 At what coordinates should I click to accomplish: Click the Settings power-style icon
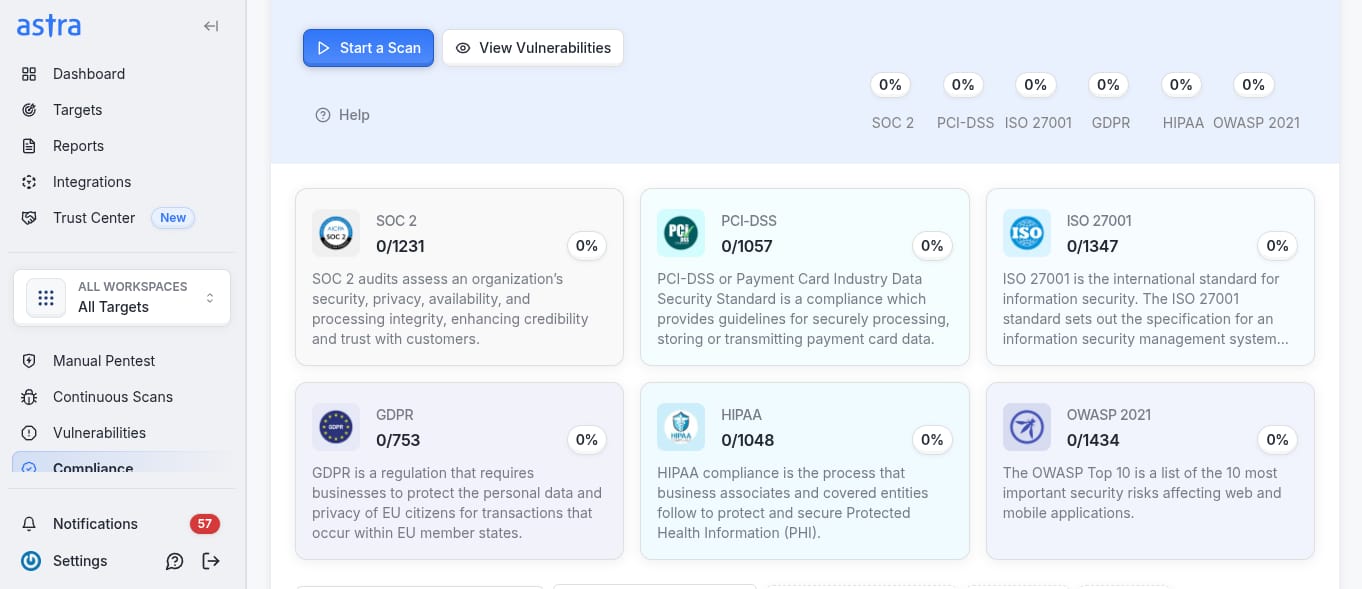(31, 561)
